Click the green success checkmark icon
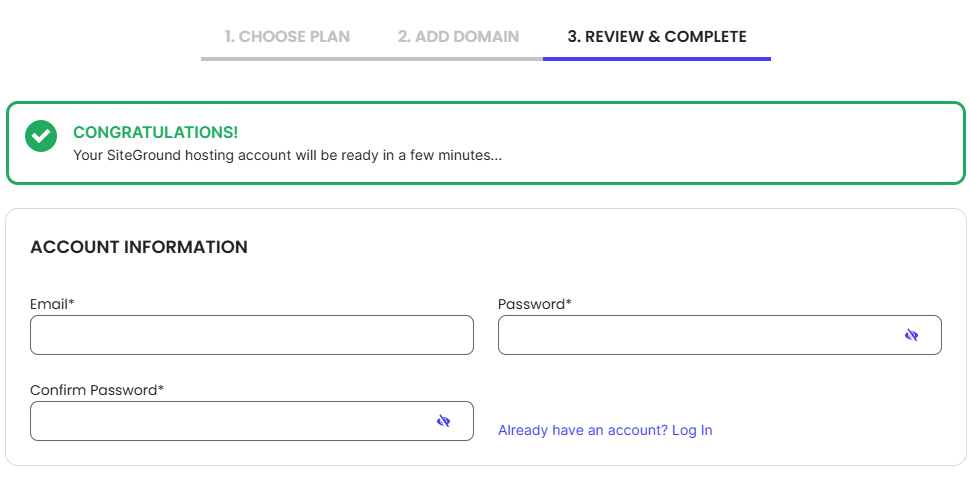The image size is (970, 480). [x=41, y=136]
